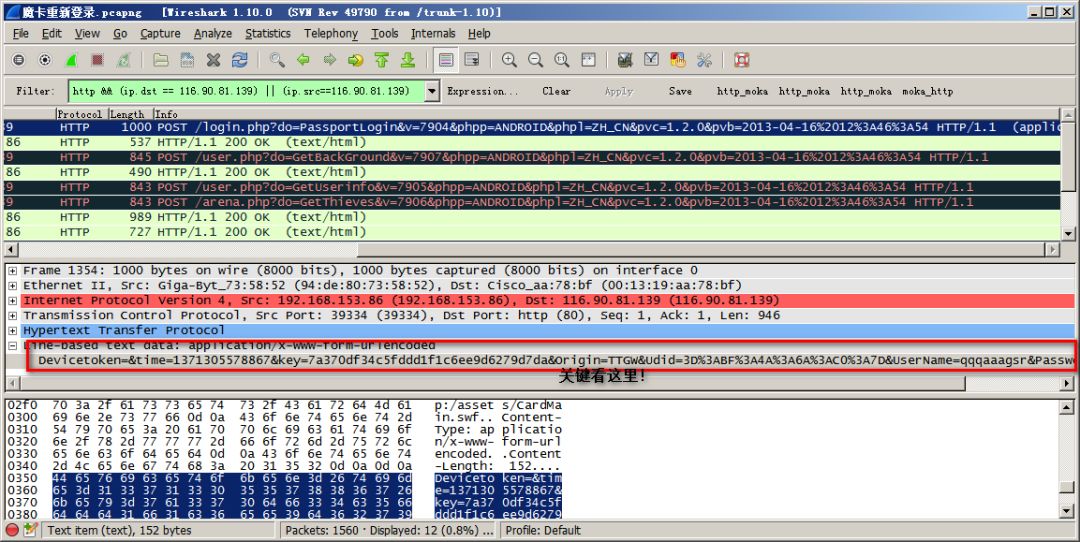Collapse Line-based text data node
This screenshot has height=542, width=1080.
pyautogui.click(x=12, y=345)
